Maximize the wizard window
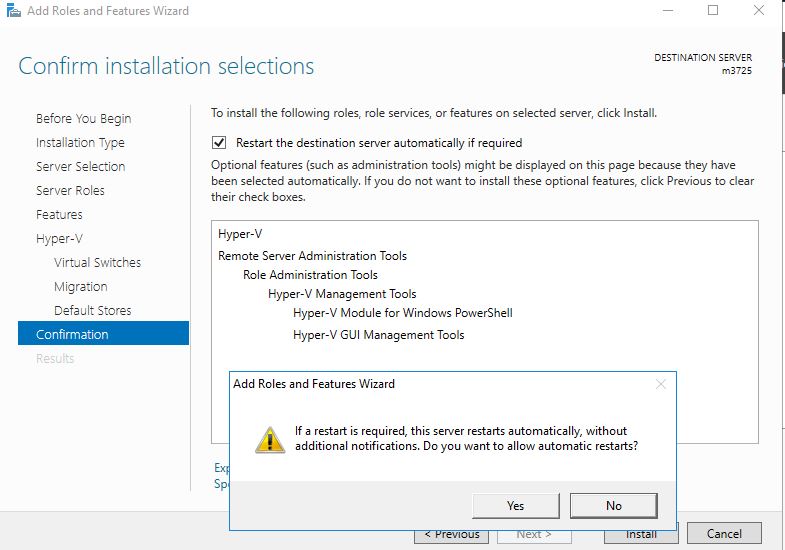Image resolution: width=785 pixels, height=550 pixels. (x=713, y=10)
